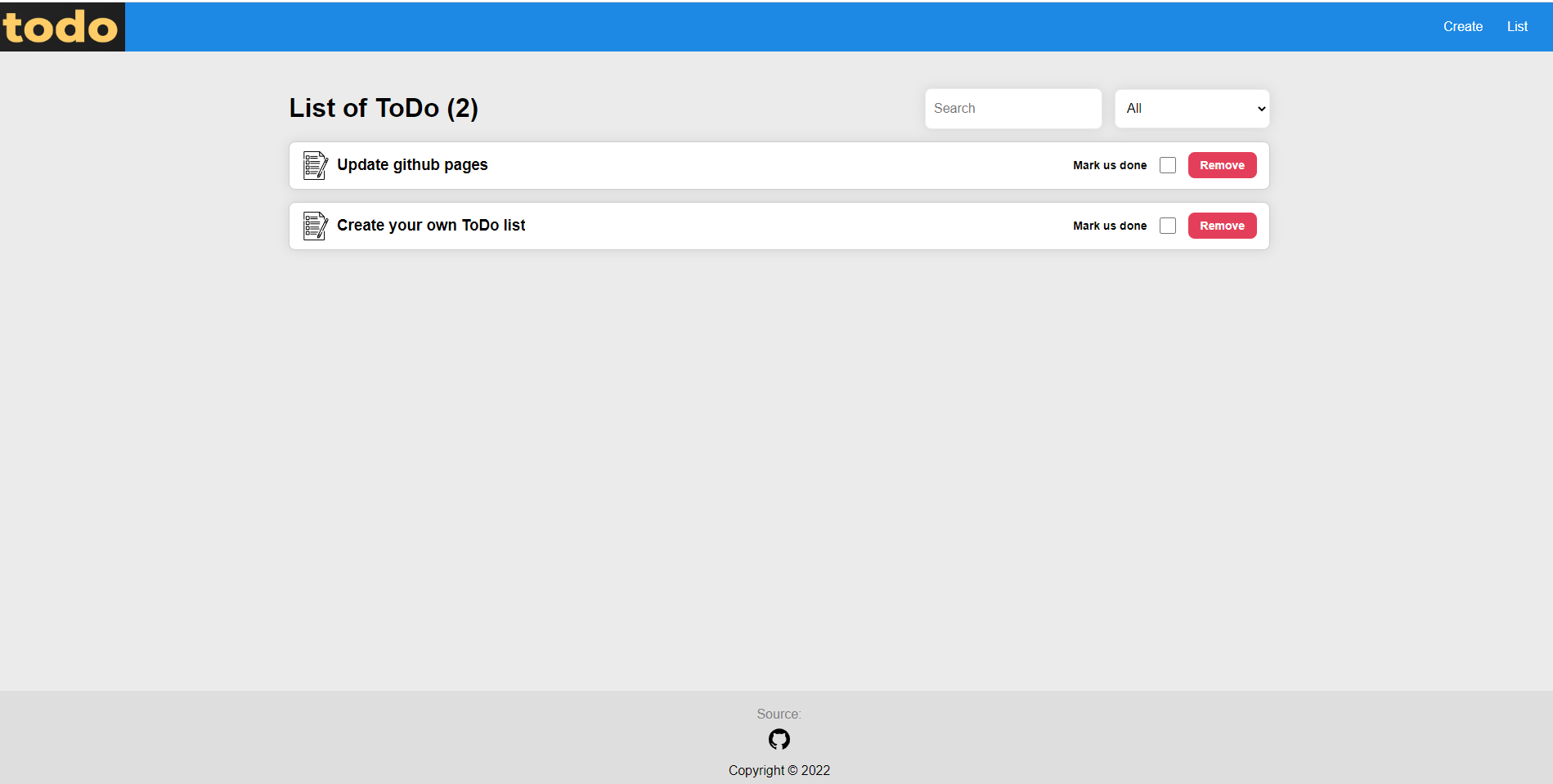The image size is (1553, 784).
Task: Remove the Create your own ToDo list item
Action: pos(1222,226)
